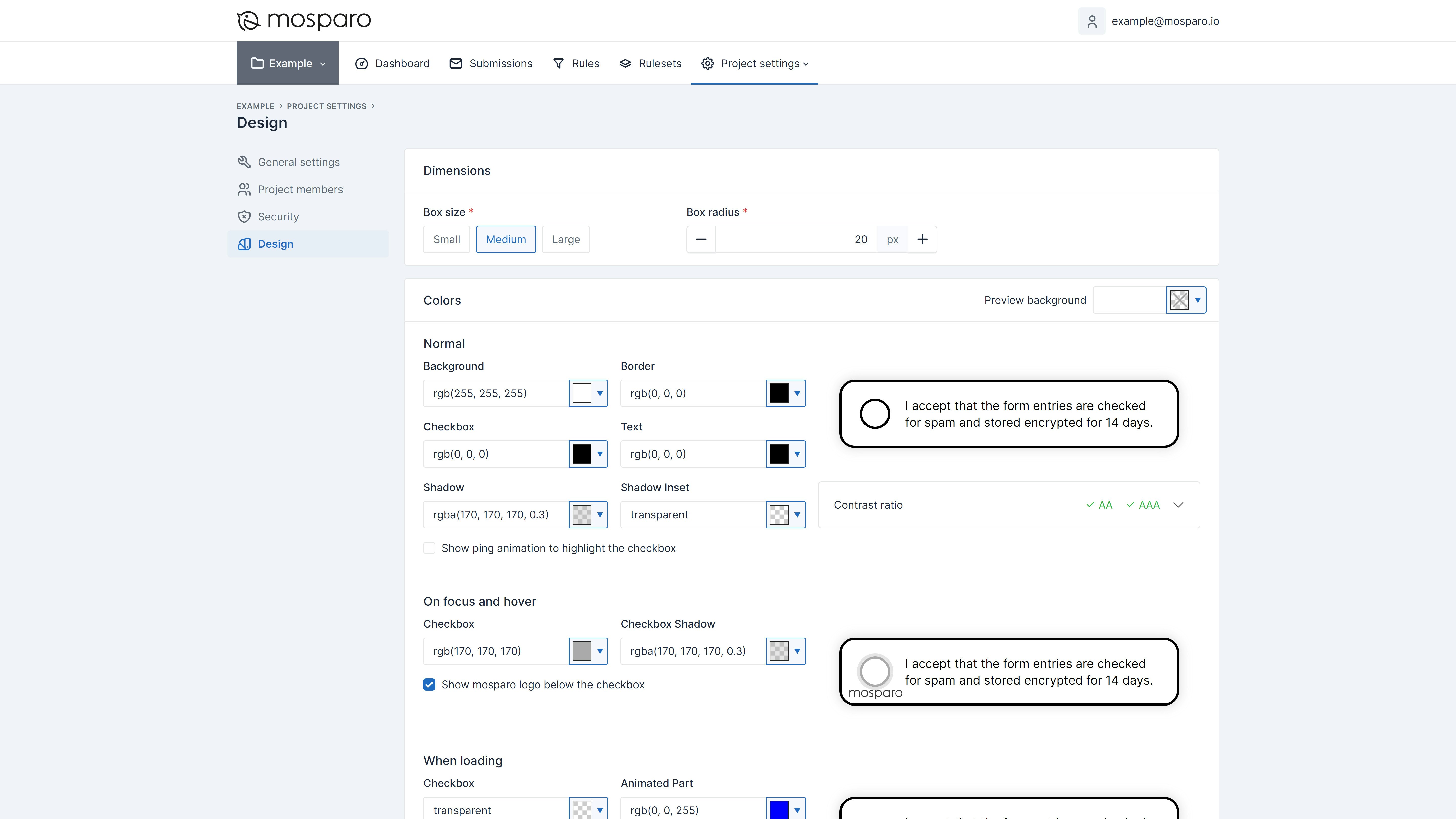
Task: Click the Project settings gear icon
Action: pos(708,63)
